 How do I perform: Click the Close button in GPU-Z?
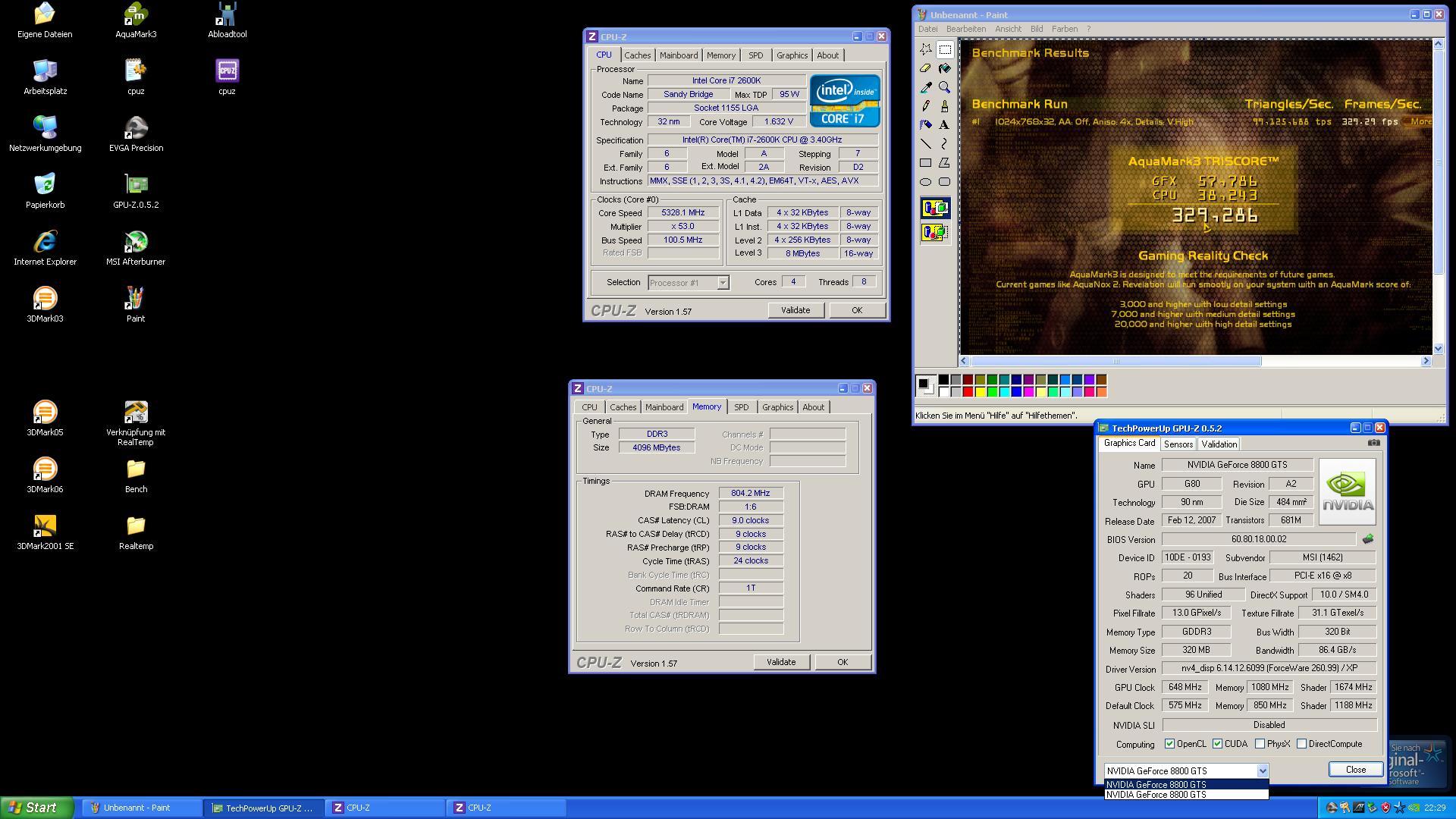point(1355,769)
